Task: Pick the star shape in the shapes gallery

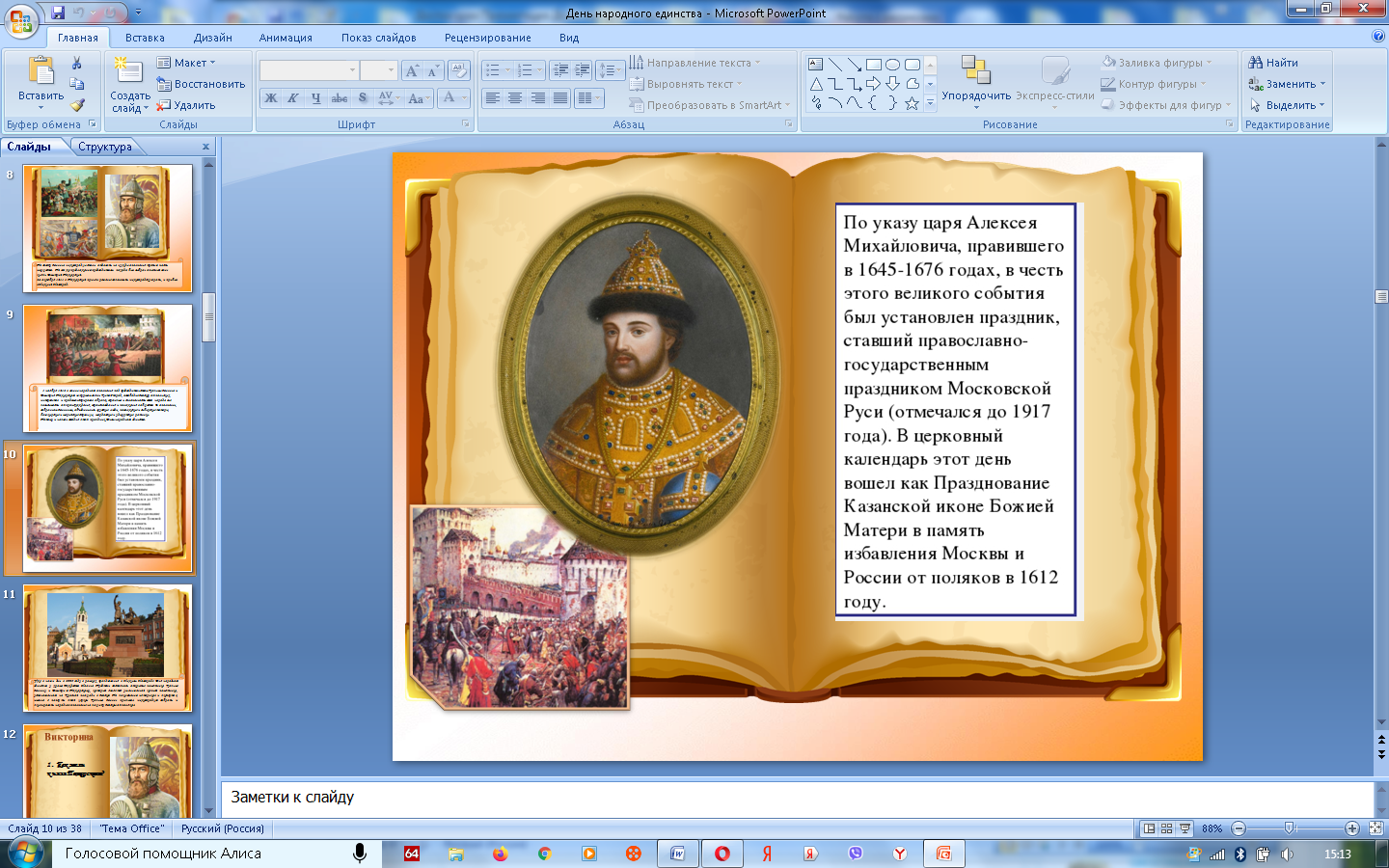Action: (912, 103)
